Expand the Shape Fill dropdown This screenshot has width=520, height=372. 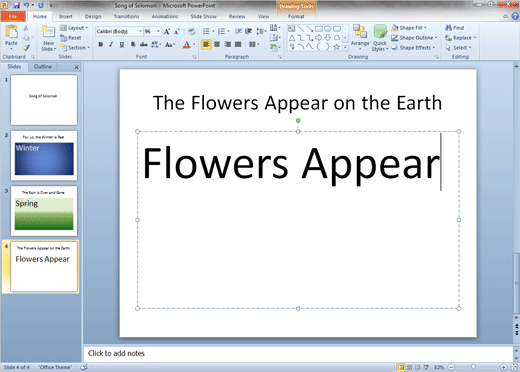tap(409, 28)
